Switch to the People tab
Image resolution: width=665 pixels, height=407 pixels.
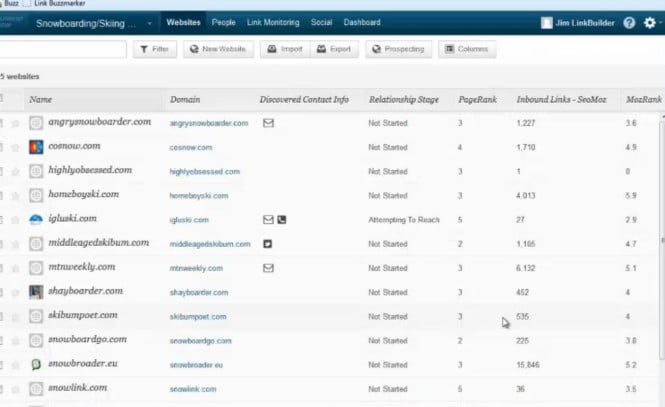[x=223, y=22]
